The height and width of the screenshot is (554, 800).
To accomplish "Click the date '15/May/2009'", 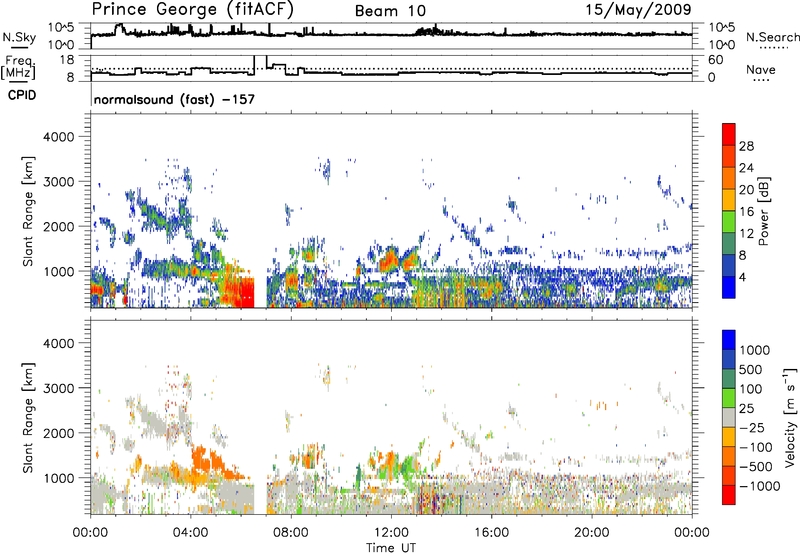I will tap(638, 9).
